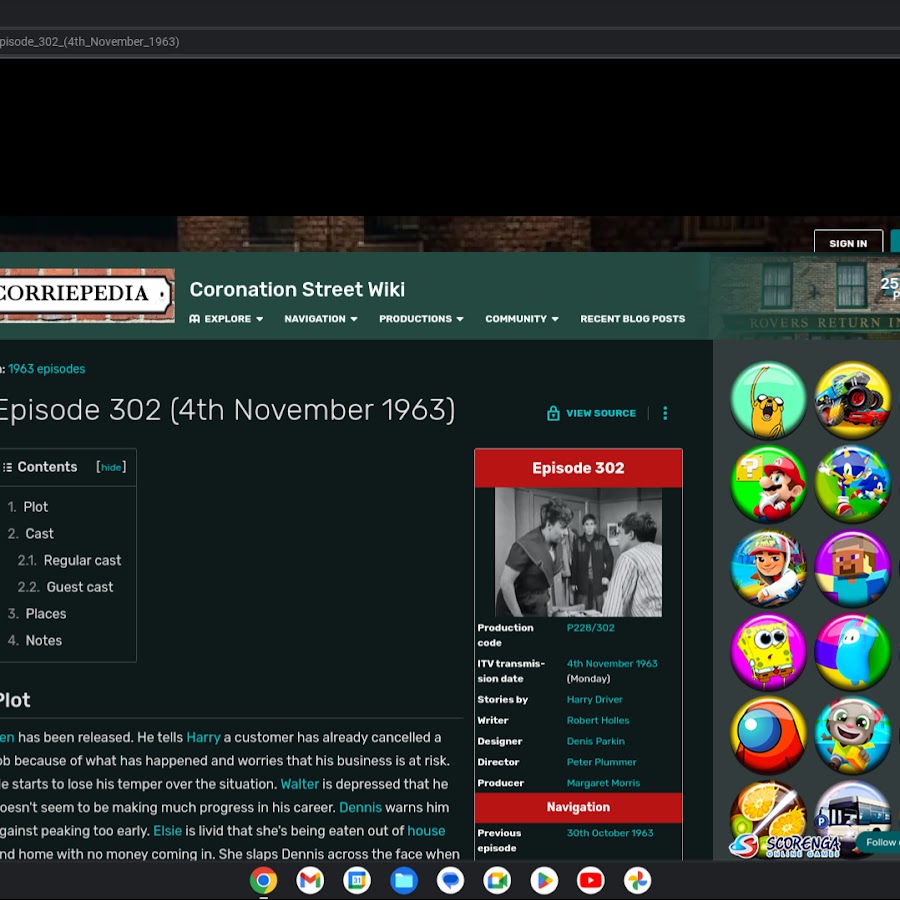Click the Scorenga Online Games logo

tap(785, 845)
